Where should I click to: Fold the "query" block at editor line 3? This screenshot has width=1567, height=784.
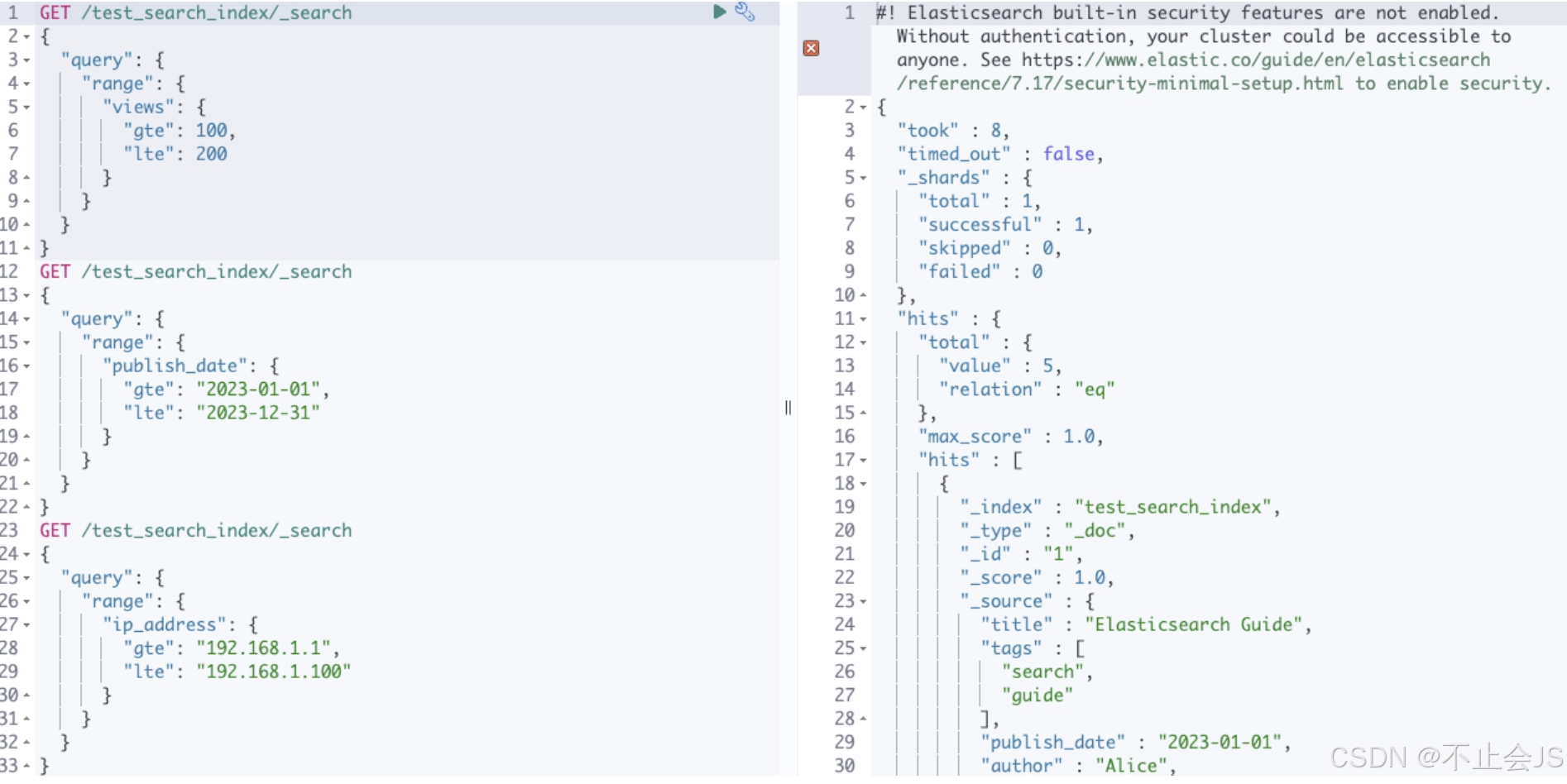tap(27, 60)
